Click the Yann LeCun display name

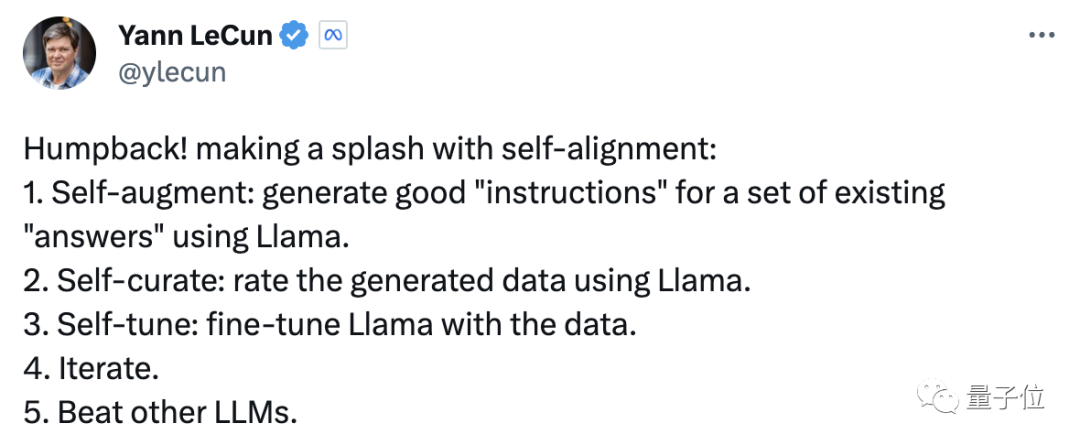[x=195, y=34]
